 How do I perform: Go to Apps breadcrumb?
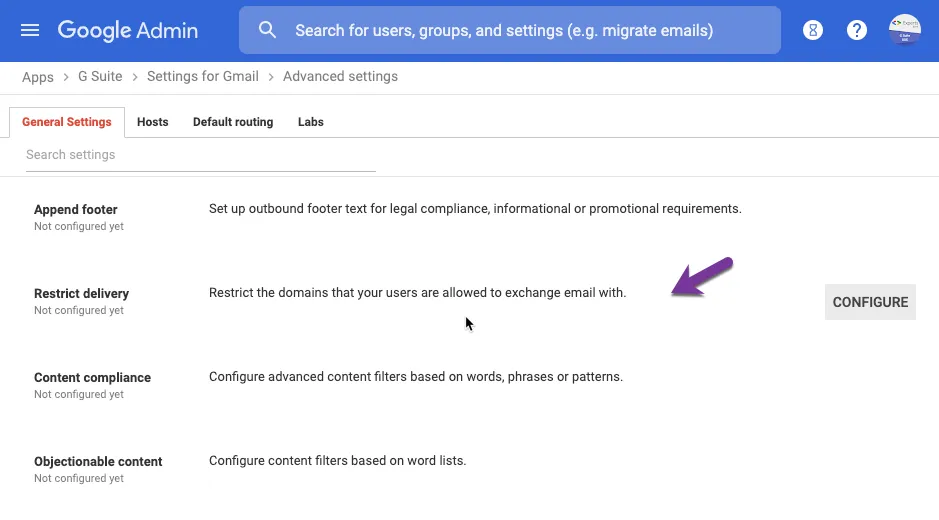click(x=38, y=77)
